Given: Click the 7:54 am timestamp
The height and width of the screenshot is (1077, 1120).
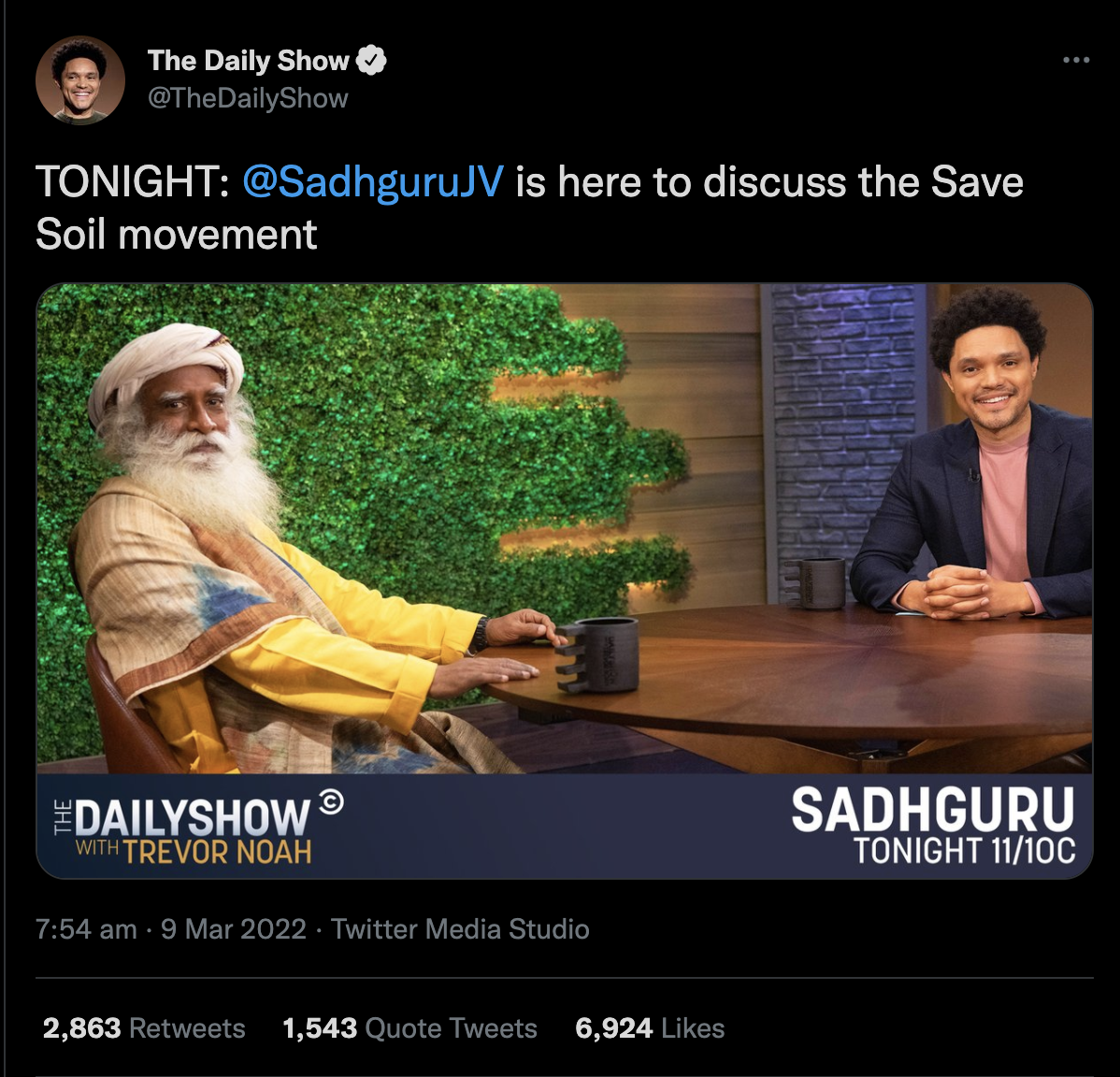Looking at the screenshot, I should tap(86, 929).
